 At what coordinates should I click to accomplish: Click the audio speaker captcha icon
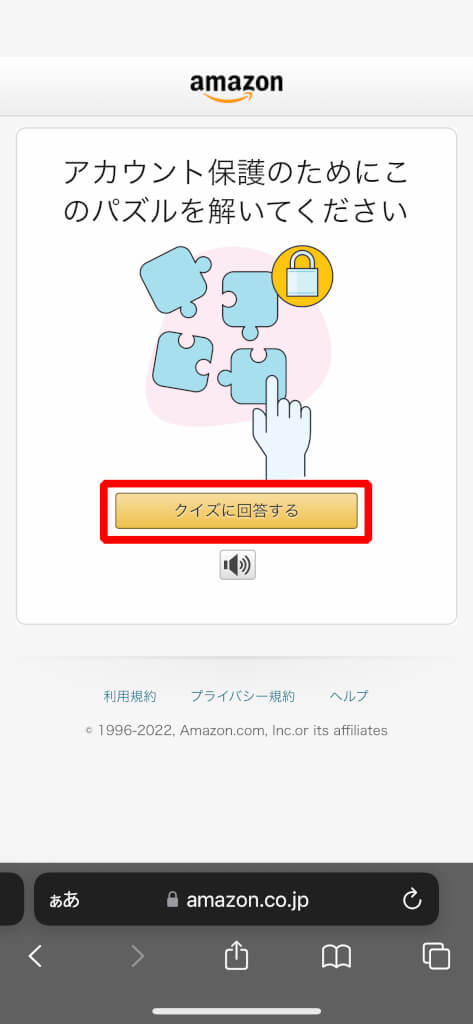237,565
